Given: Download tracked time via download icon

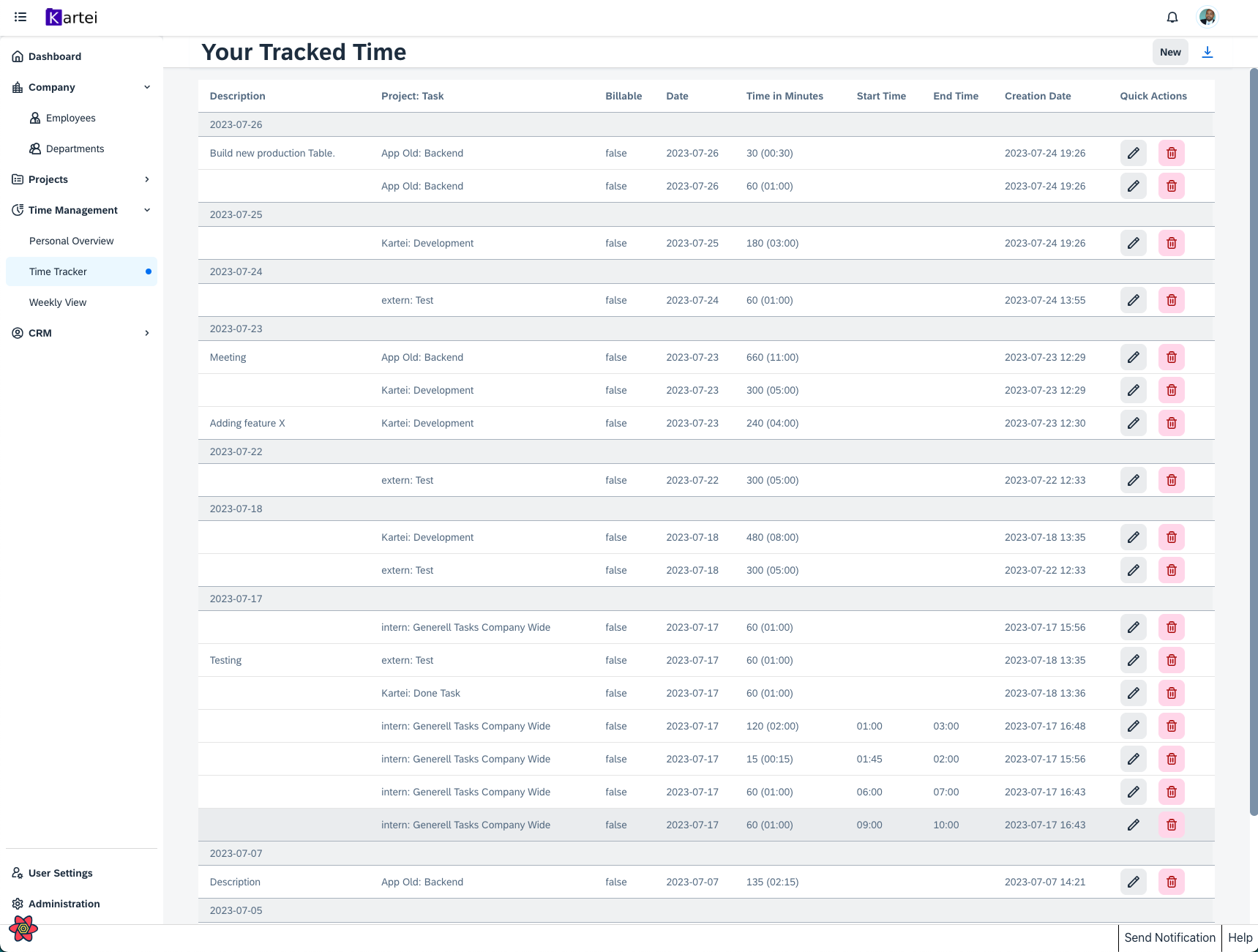Looking at the screenshot, I should [x=1208, y=52].
